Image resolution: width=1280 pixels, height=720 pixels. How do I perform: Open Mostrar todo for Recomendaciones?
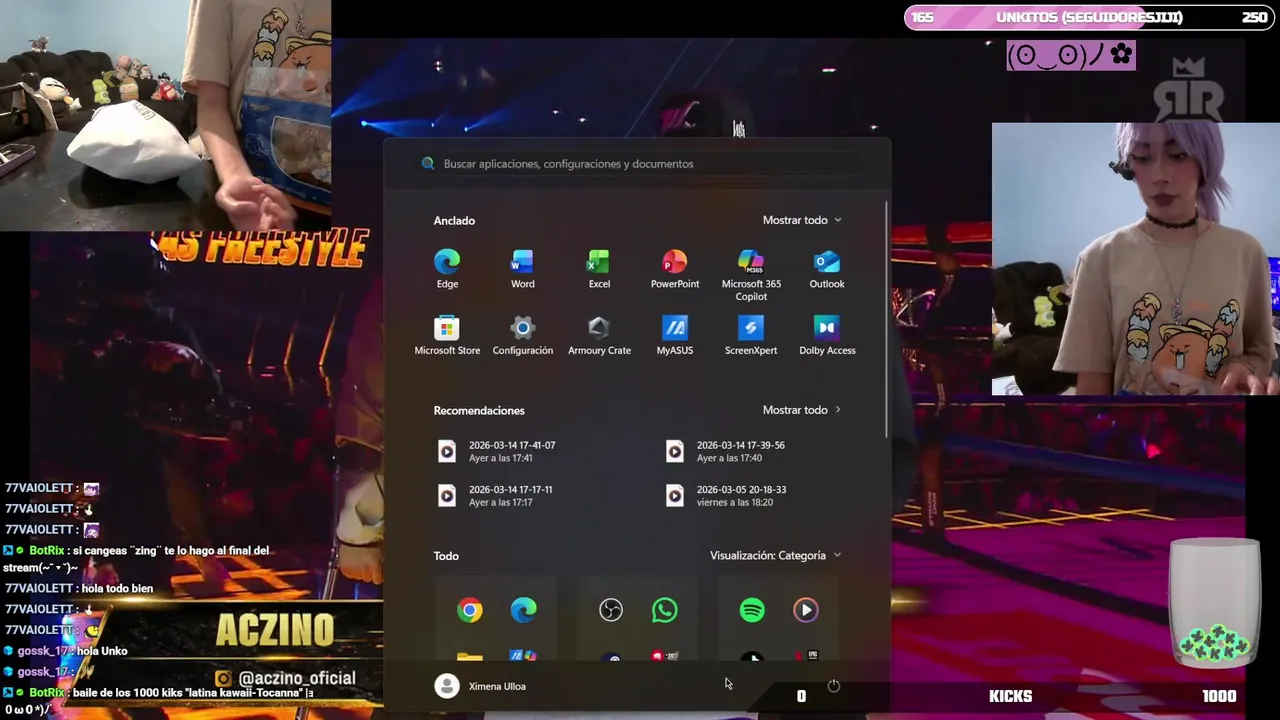click(x=802, y=410)
